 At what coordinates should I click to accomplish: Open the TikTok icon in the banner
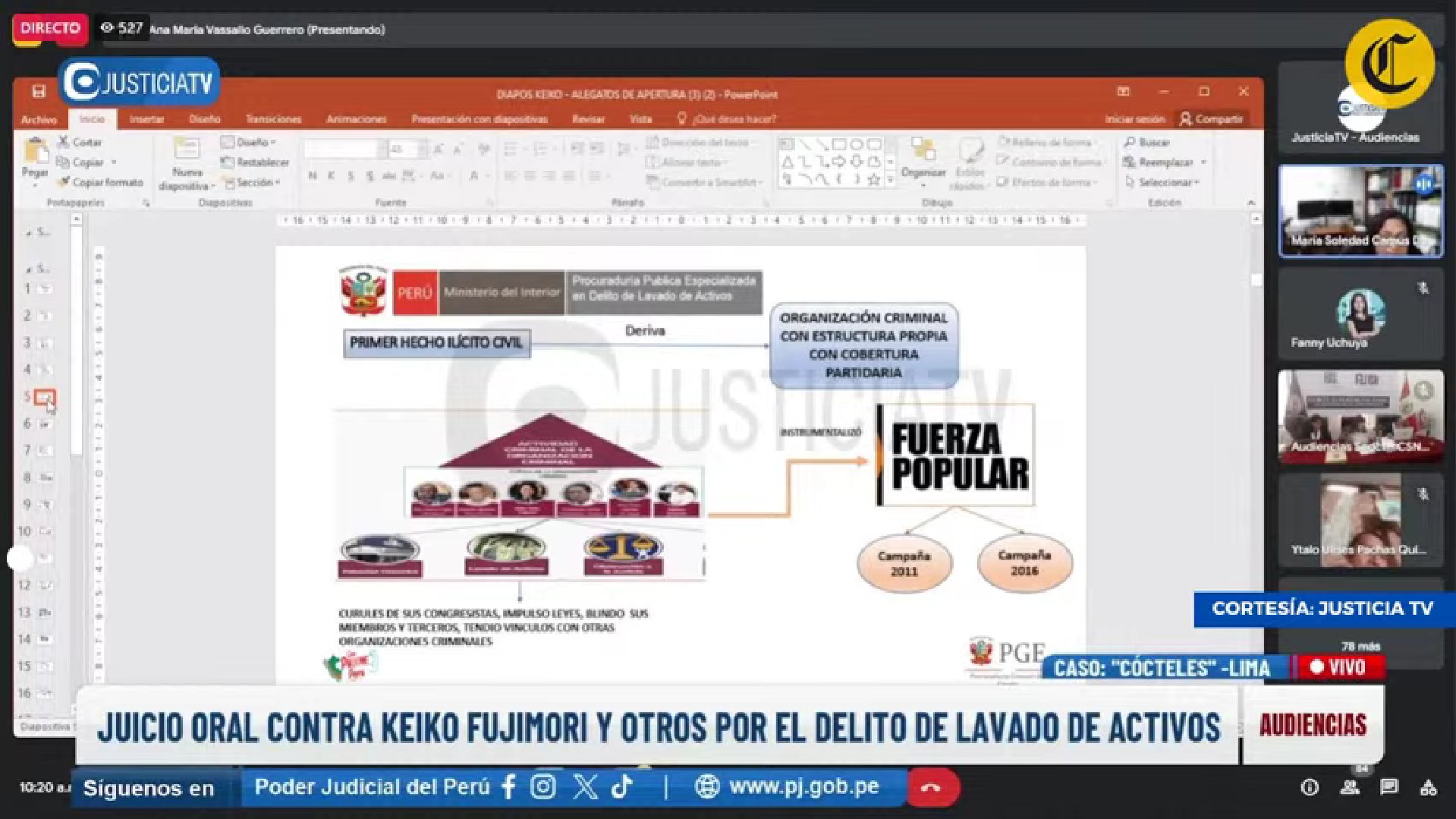coord(622,786)
